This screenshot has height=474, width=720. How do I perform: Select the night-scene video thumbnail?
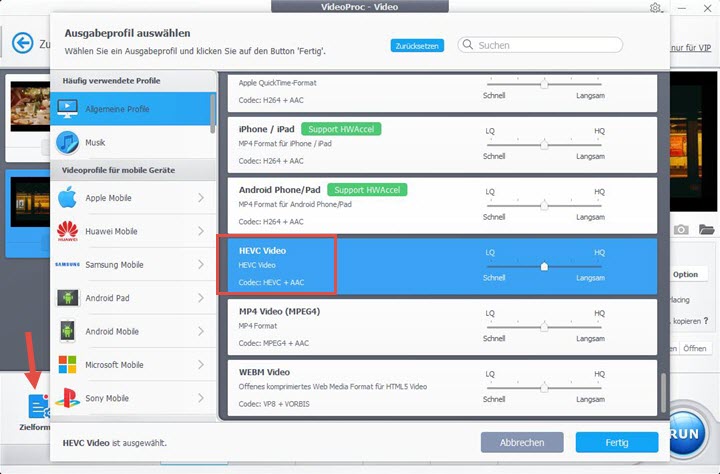tap(30, 202)
